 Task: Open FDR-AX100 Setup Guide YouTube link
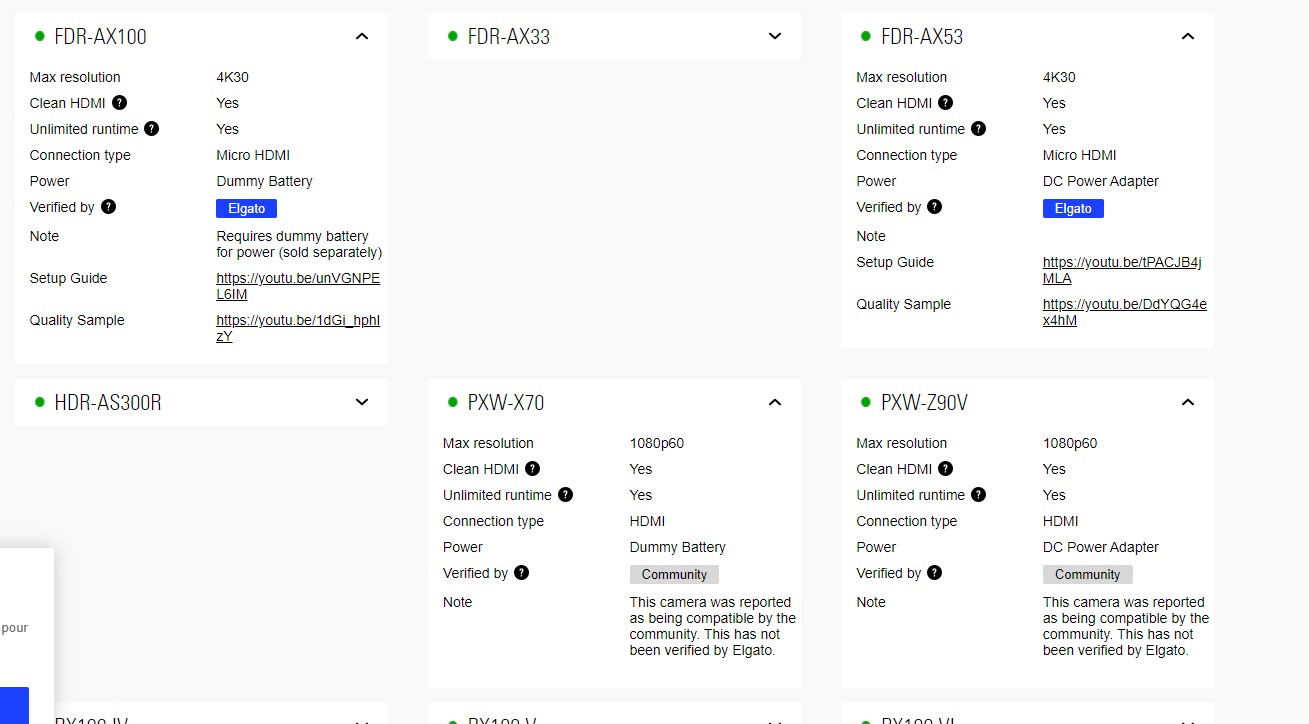(298, 287)
